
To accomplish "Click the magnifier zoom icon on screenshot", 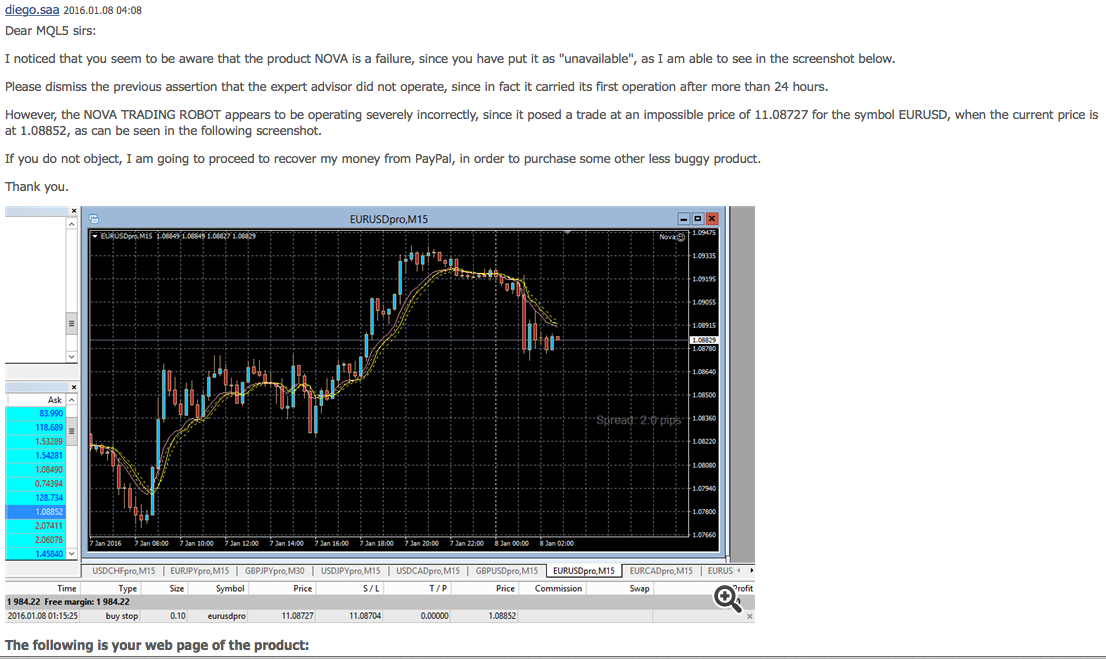I will [x=727, y=599].
